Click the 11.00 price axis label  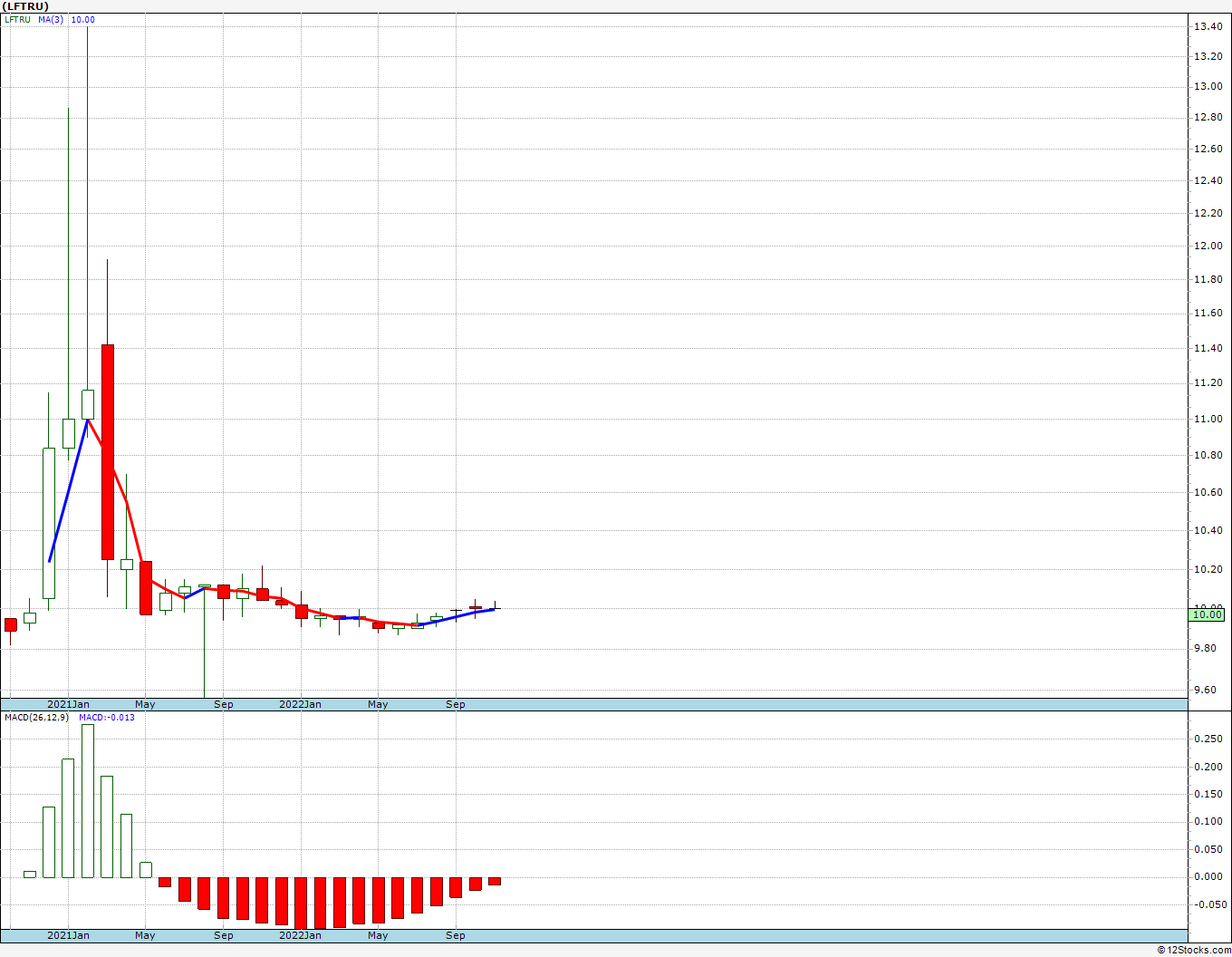(x=1207, y=419)
